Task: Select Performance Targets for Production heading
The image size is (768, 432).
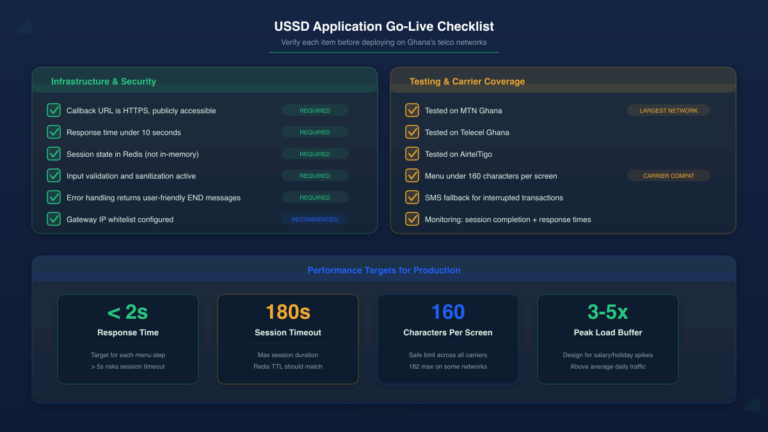Action: [384, 270]
